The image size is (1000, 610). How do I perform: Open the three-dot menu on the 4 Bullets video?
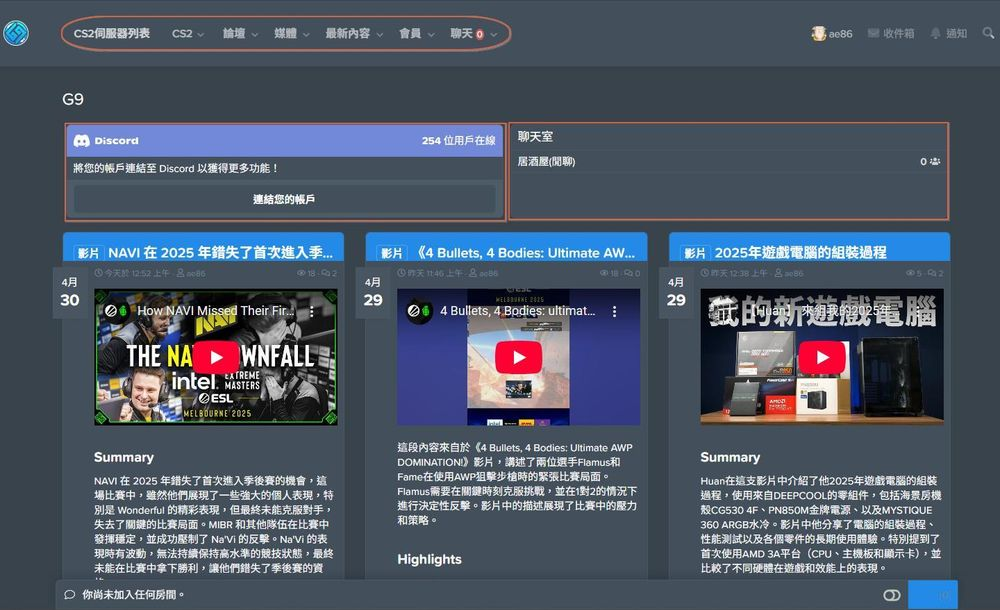coord(614,311)
